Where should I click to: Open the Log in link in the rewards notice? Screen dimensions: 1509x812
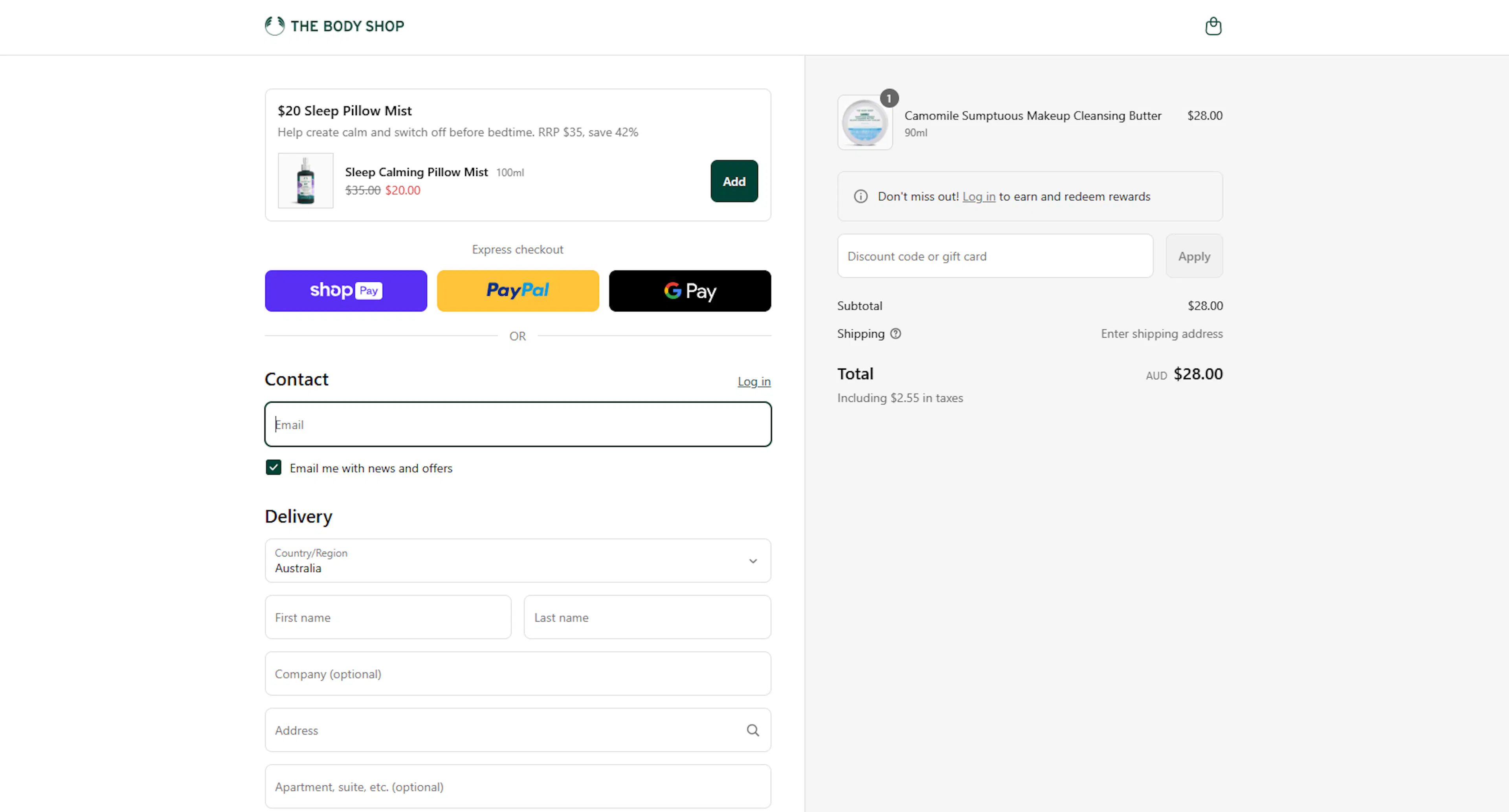coord(979,197)
